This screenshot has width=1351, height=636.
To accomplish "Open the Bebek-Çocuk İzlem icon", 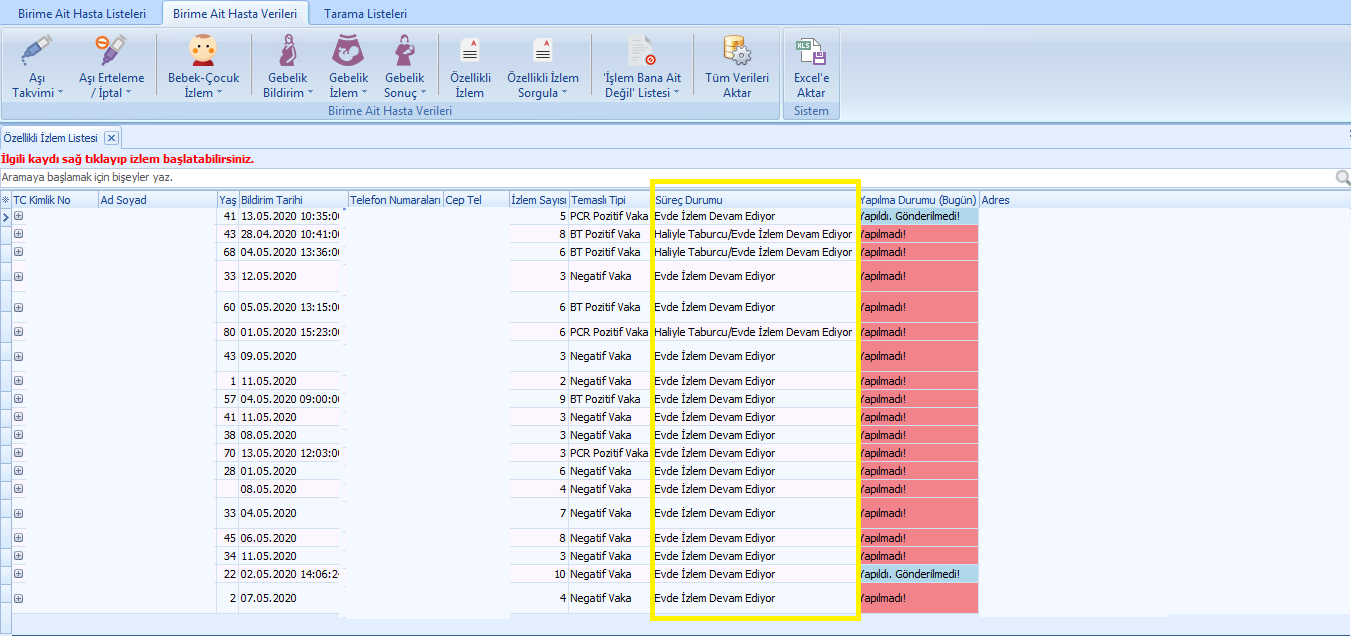I will click(x=203, y=50).
